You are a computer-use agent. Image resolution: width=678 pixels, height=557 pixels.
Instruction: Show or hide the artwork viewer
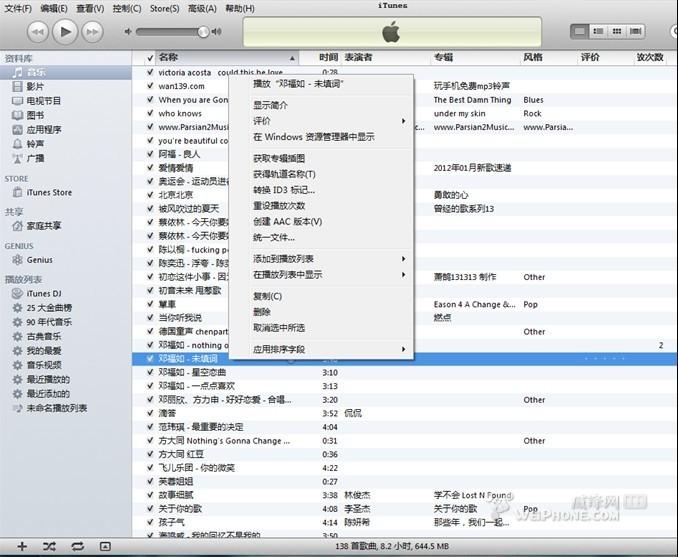point(105,547)
